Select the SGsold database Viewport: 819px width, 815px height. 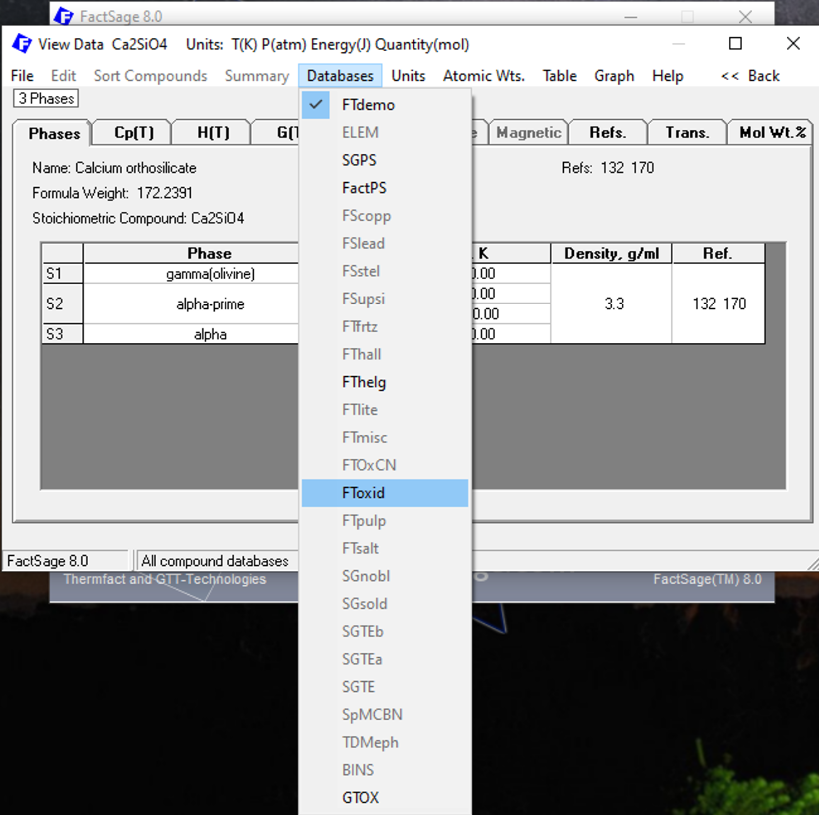pyautogui.click(x=385, y=603)
